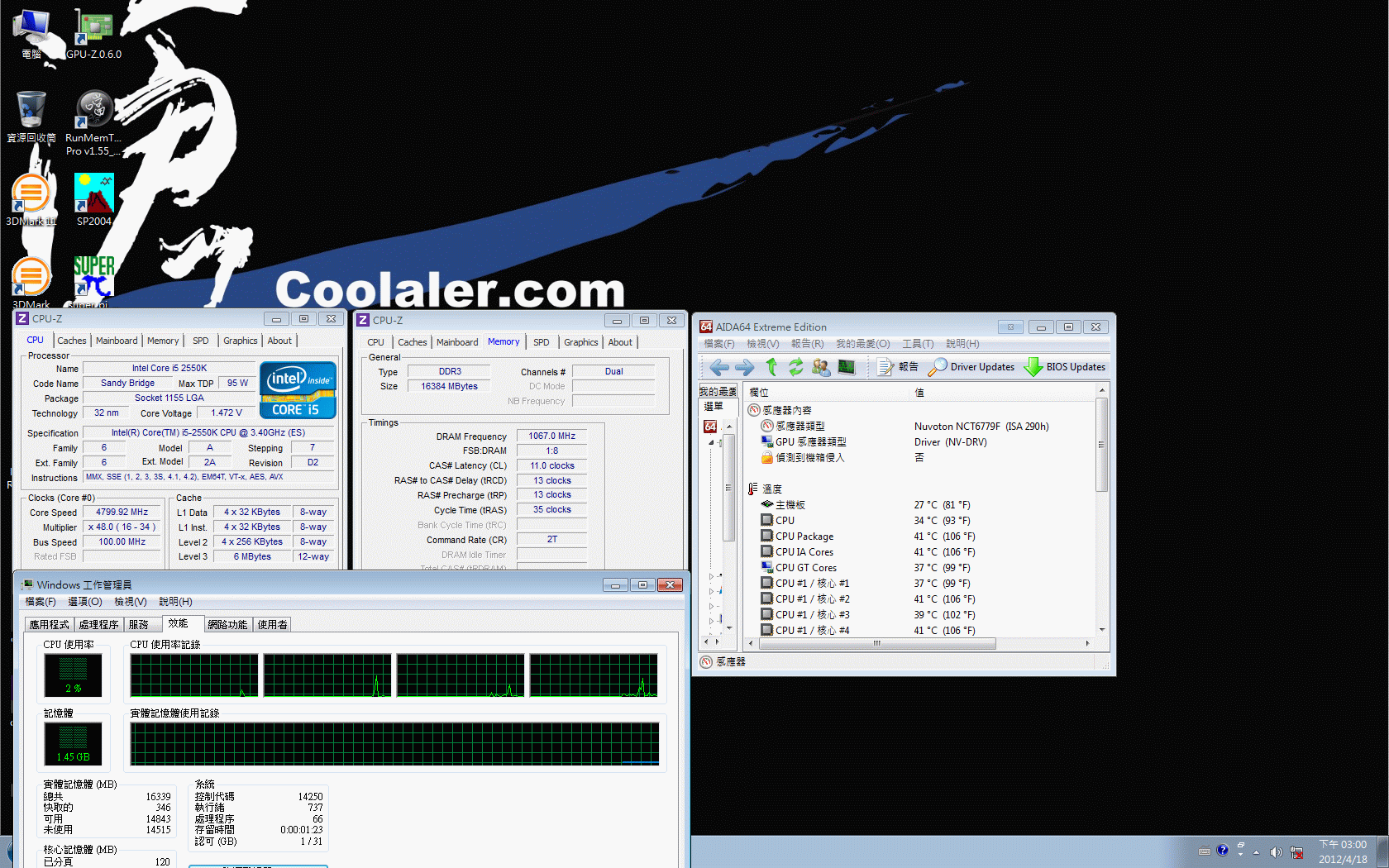Open the 工具(T) menu in AIDA64
Image resolution: width=1389 pixels, height=868 pixels.
tap(918, 344)
